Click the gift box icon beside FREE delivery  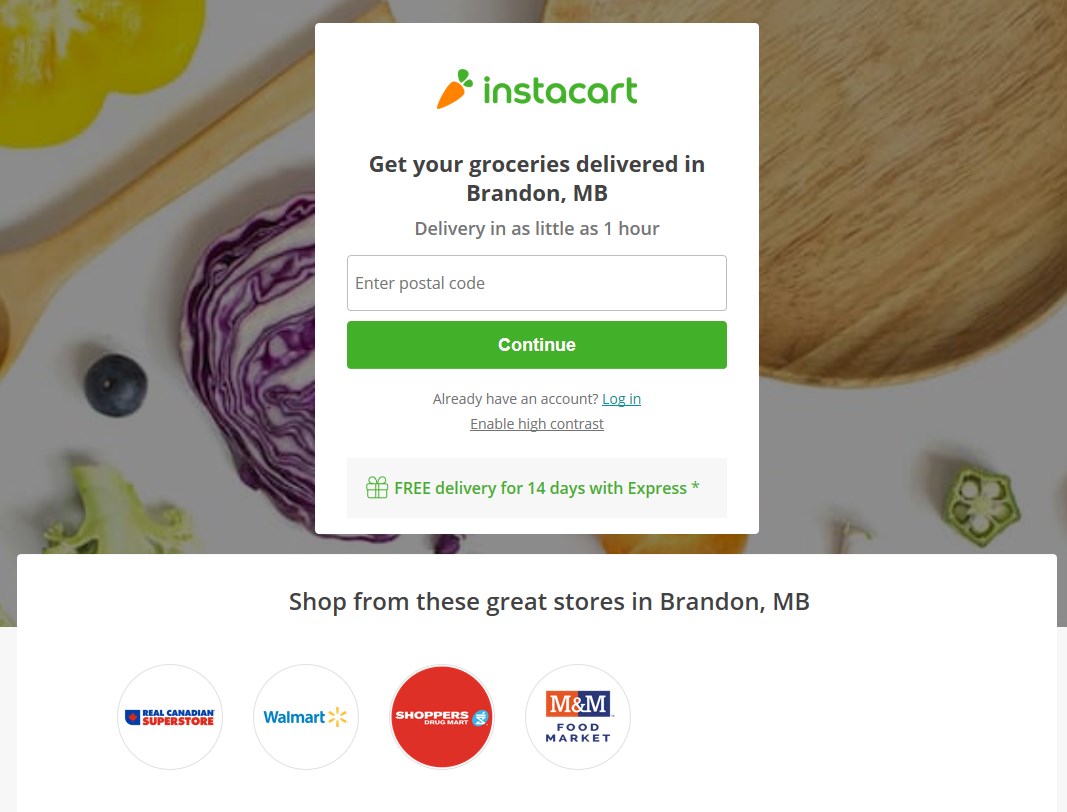tap(377, 487)
